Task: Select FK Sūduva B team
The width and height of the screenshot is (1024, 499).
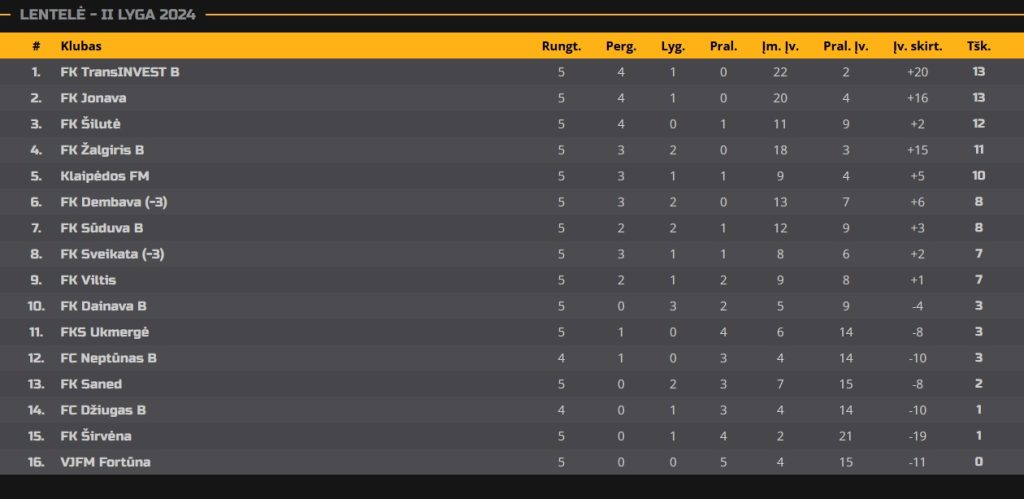Action: tap(102, 228)
